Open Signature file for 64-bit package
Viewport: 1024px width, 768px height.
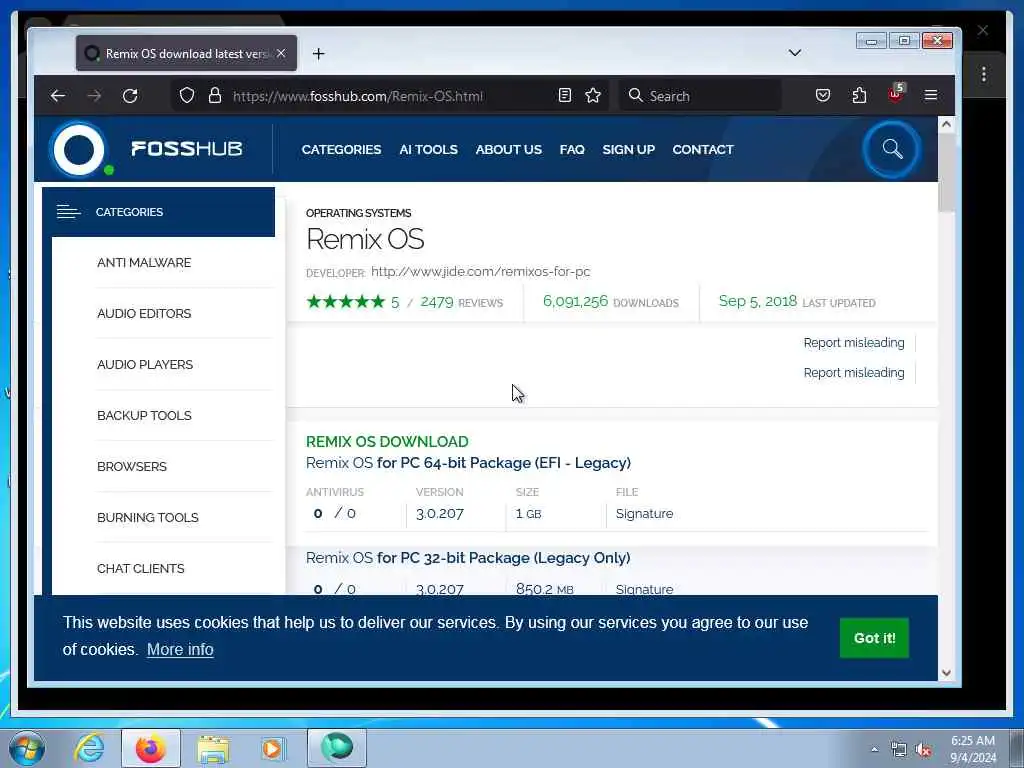pyautogui.click(x=644, y=513)
